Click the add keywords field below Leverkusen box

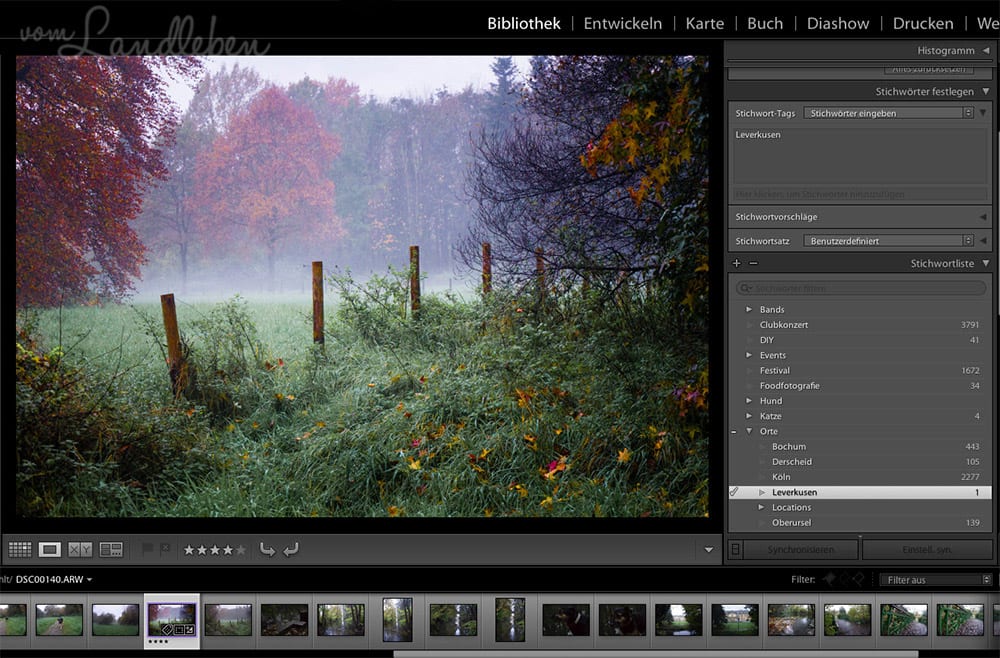pos(860,194)
